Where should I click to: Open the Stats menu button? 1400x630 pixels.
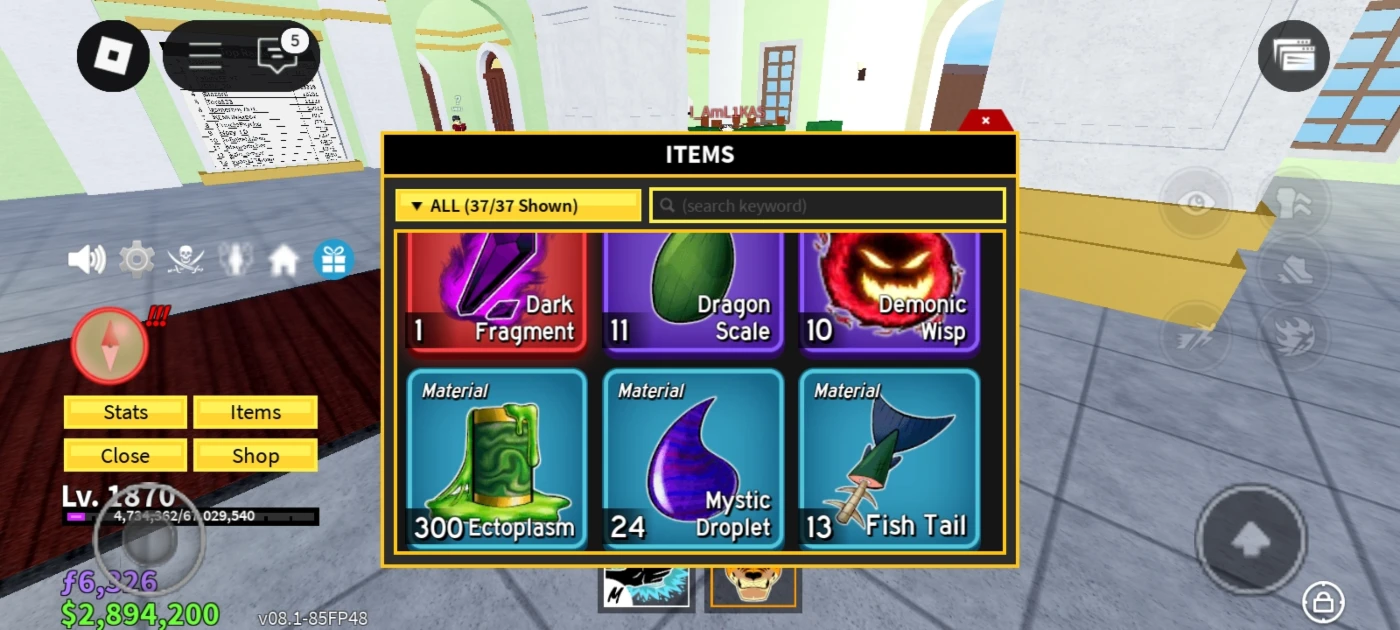tap(125, 412)
